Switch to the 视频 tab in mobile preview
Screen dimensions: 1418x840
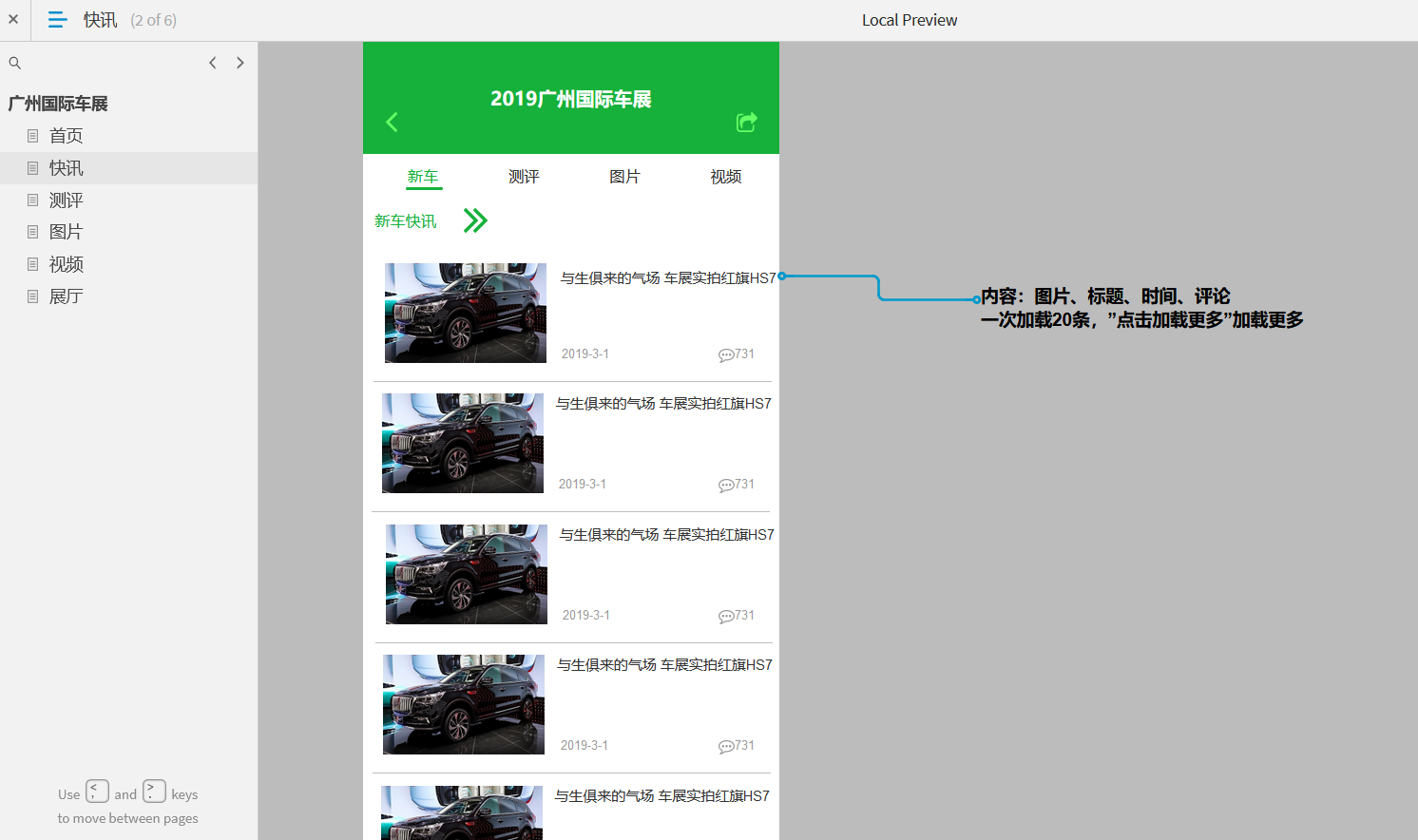coord(726,177)
